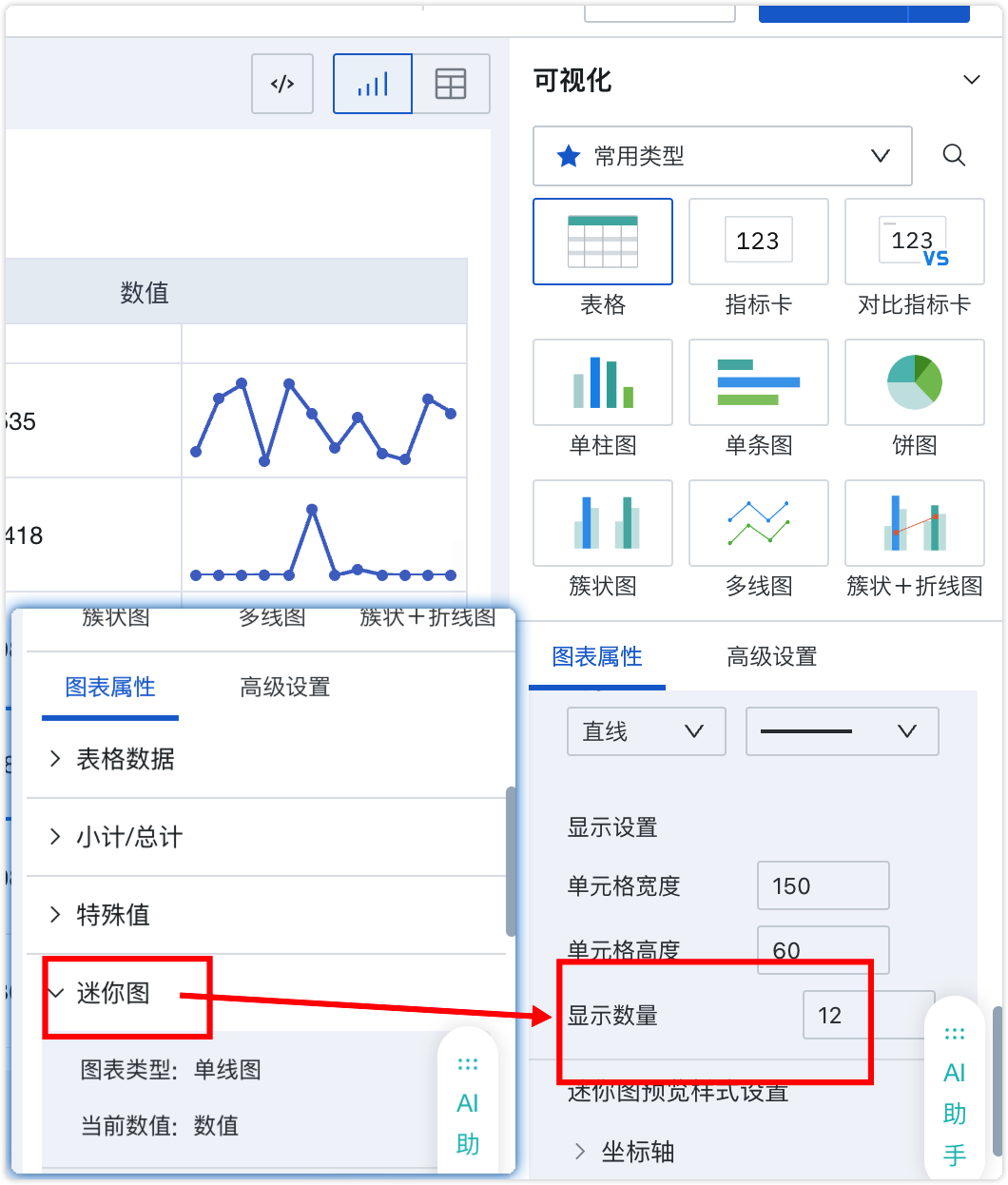Select the 单条图 chart type
The image size is (1008, 1185).
pyautogui.click(x=759, y=382)
